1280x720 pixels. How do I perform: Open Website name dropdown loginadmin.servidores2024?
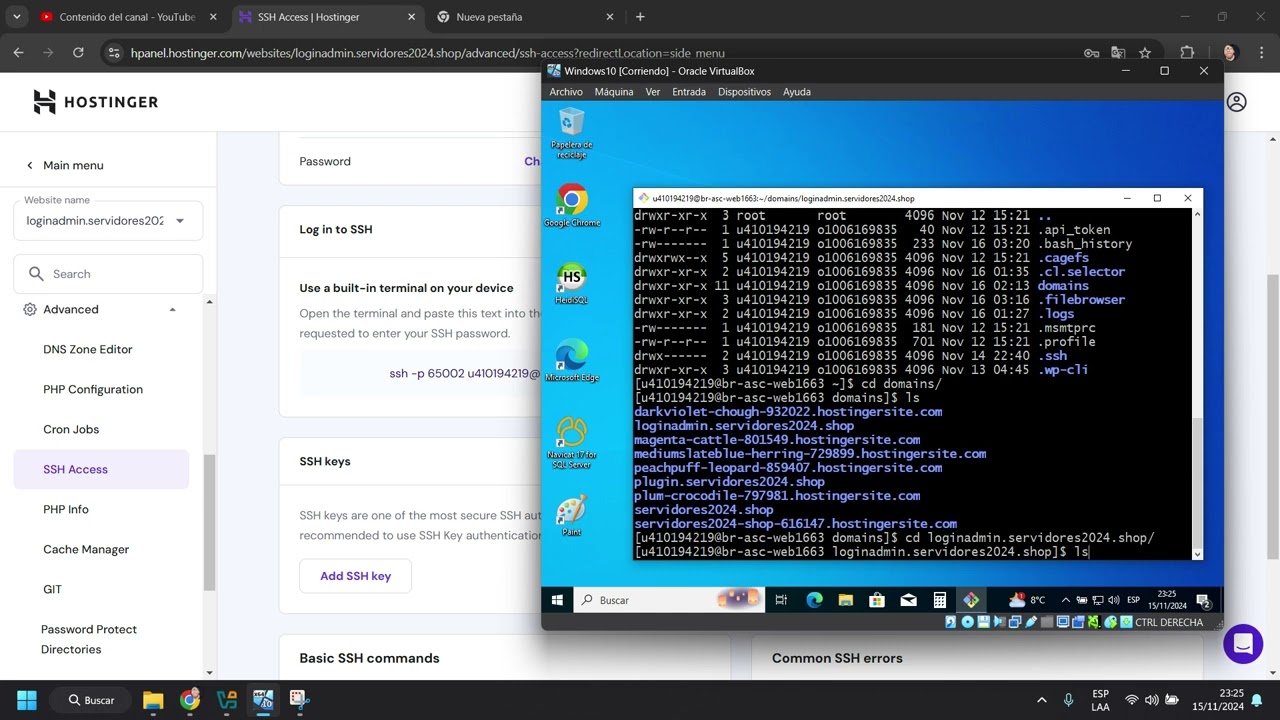pos(108,221)
